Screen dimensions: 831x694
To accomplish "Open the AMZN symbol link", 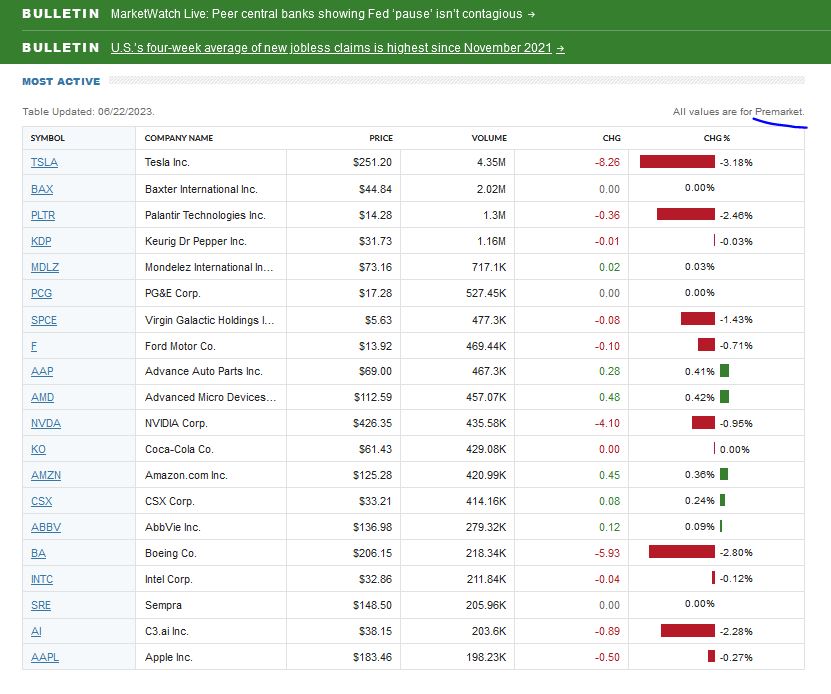I will pos(46,475).
